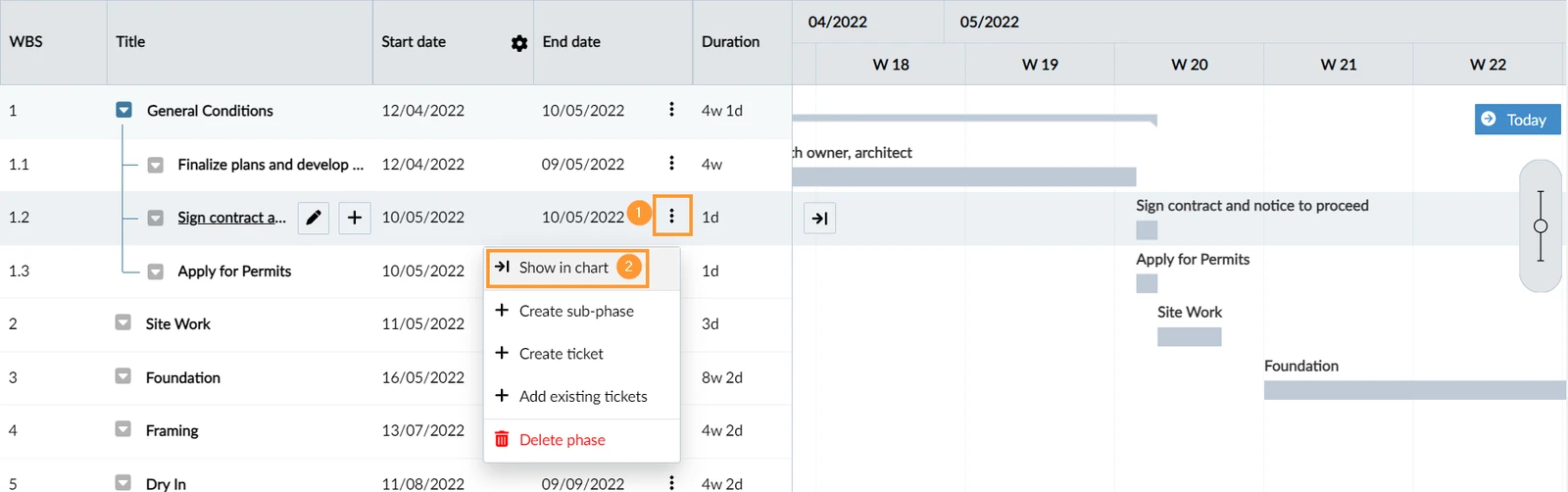Image resolution: width=1568 pixels, height=492 pixels.
Task: Add sub-item with plus icon on row 1.2
Action: [355, 218]
